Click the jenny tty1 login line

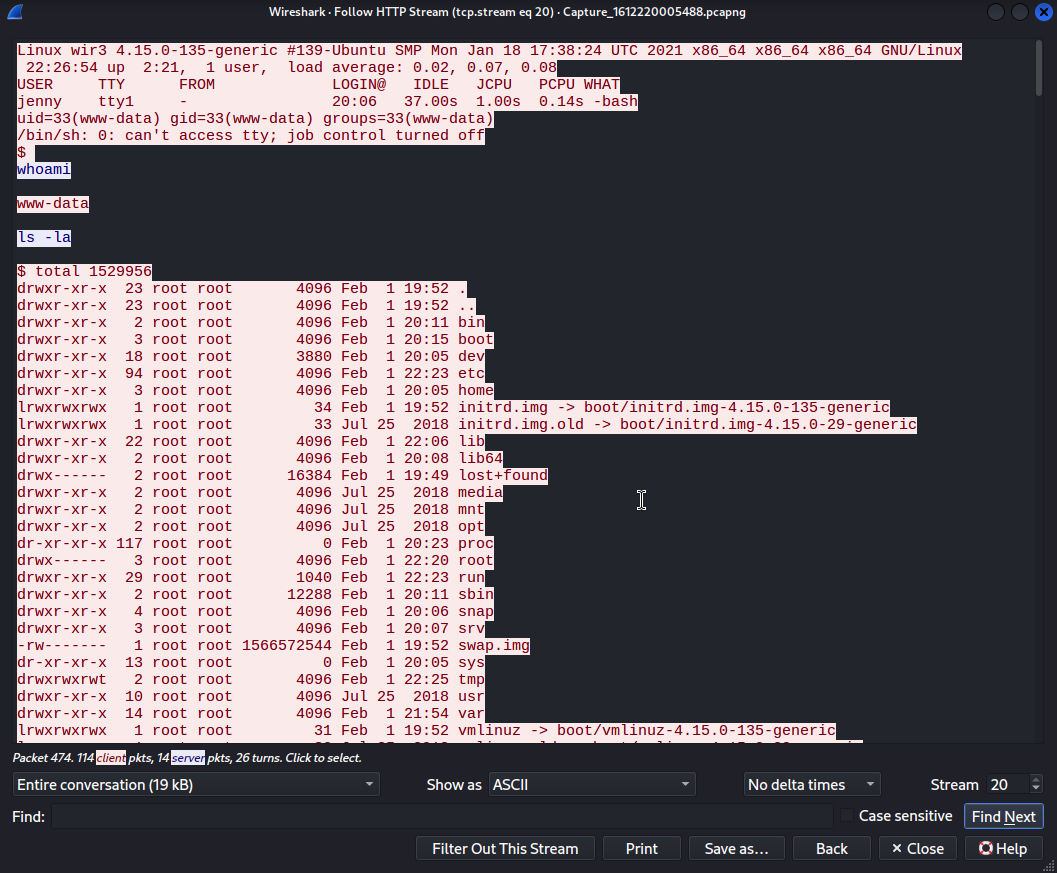click(x=327, y=101)
